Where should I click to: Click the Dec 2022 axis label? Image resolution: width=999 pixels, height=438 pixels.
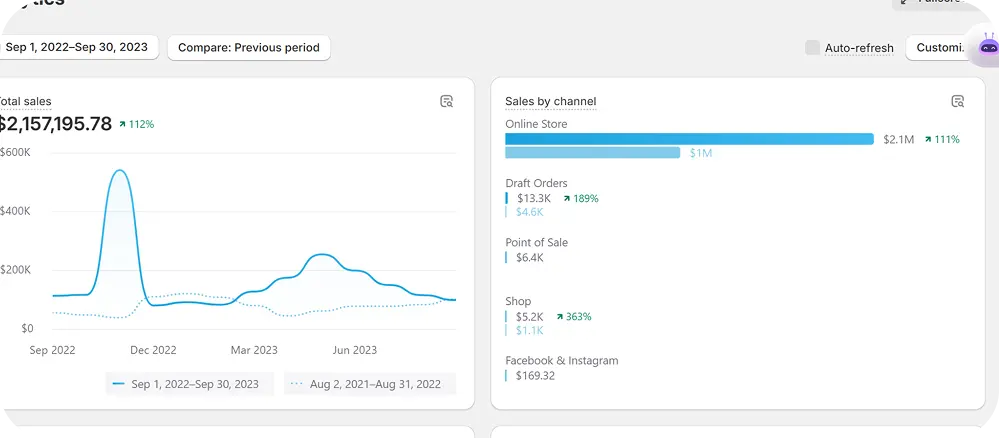[154, 350]
